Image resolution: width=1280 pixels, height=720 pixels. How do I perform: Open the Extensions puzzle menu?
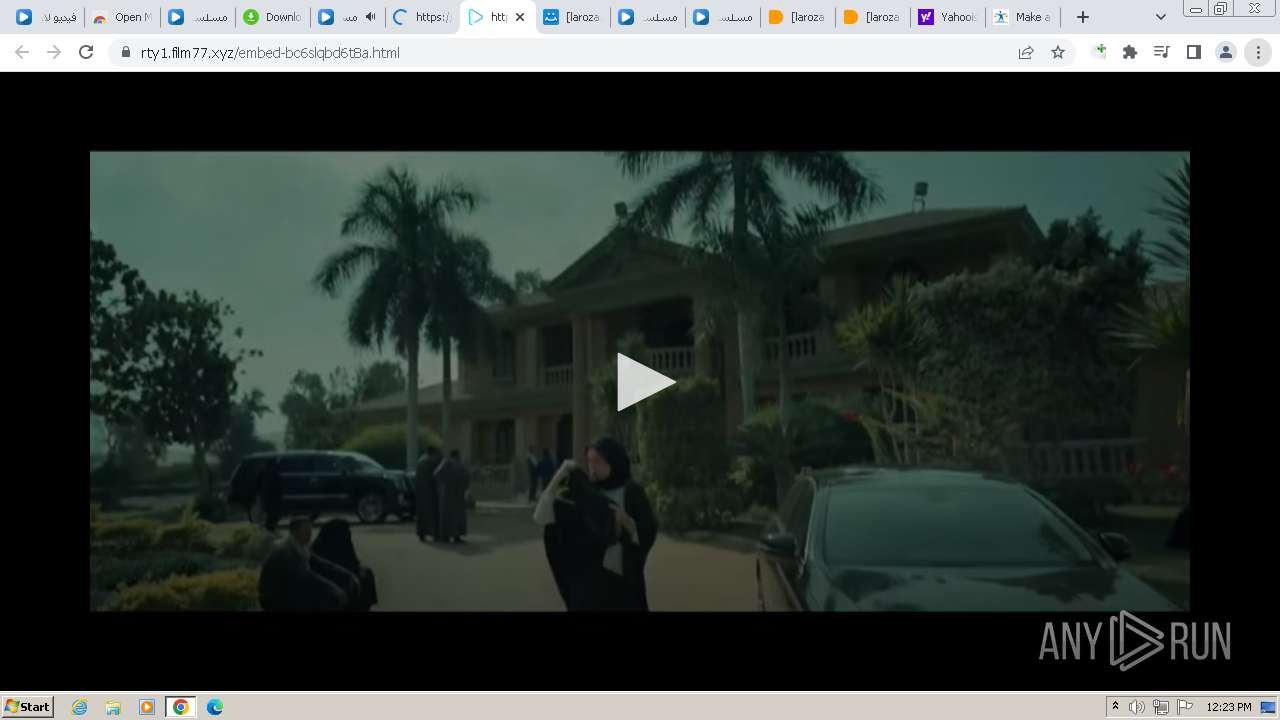click(1130, 52)
